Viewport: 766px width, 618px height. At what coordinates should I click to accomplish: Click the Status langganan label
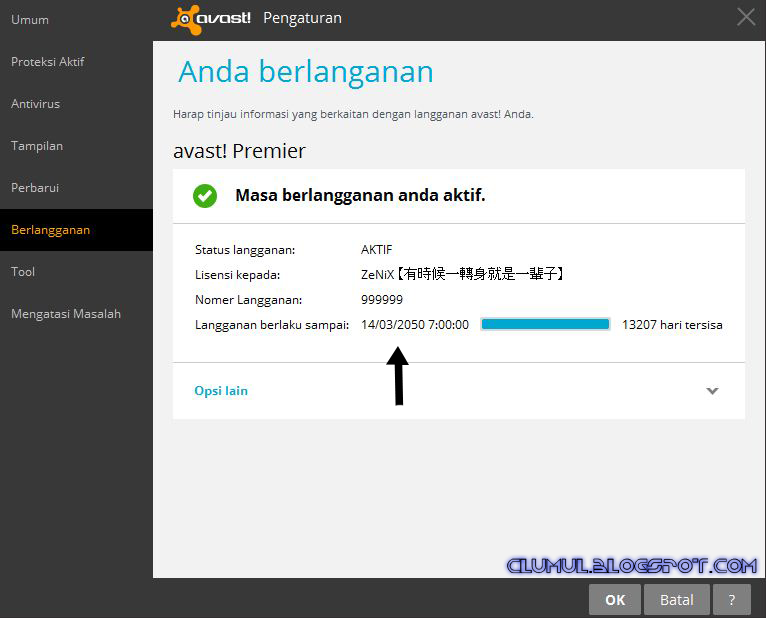click(x=245, y=250)
